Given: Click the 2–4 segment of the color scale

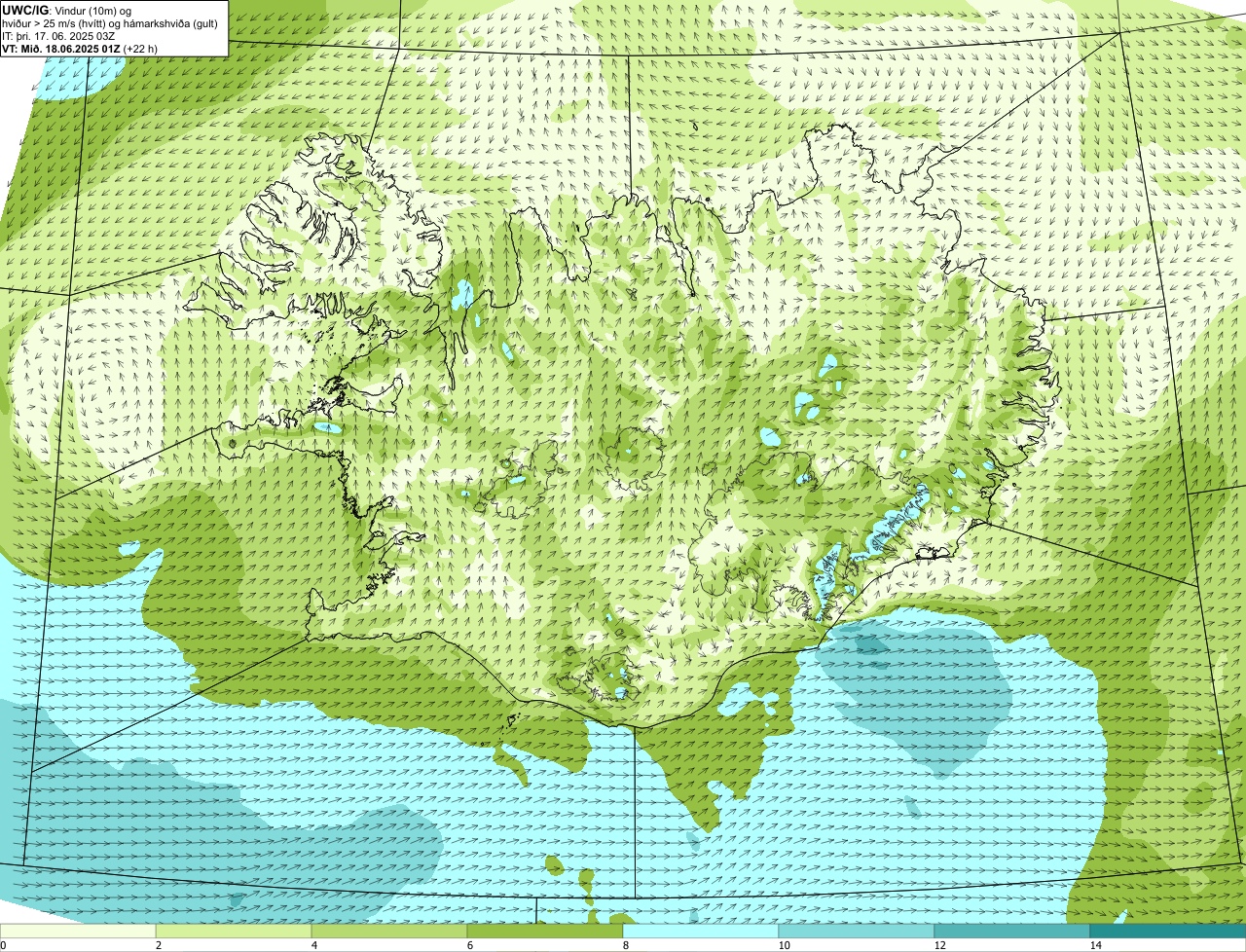Looking at the screenshot, I should point(234,931).
